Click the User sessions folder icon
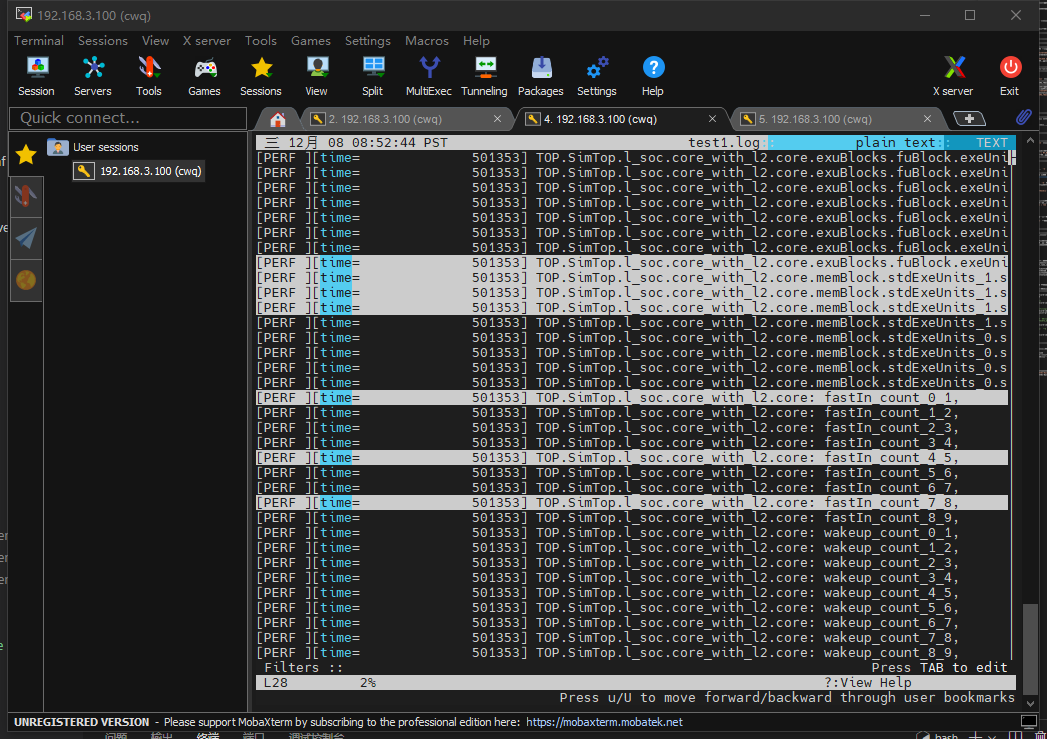The image size is (1047, 739). (58, 147)
